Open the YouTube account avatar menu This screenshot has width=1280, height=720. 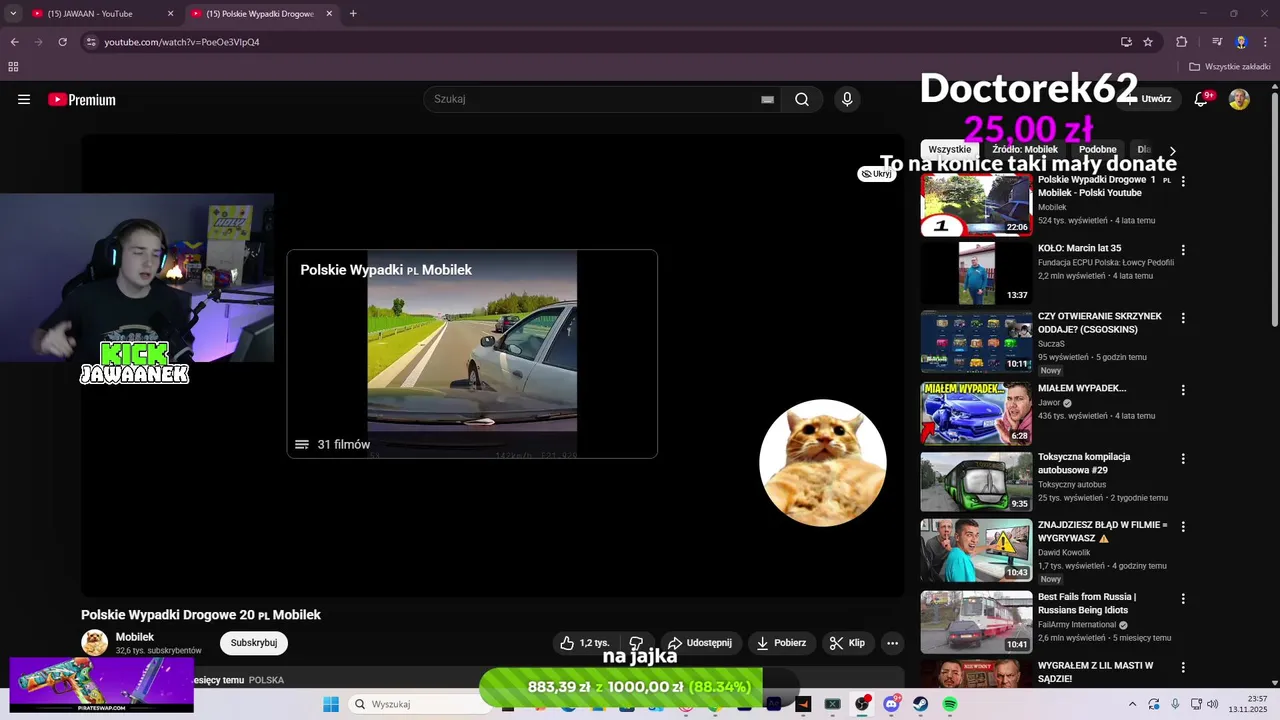(1239, 99)
